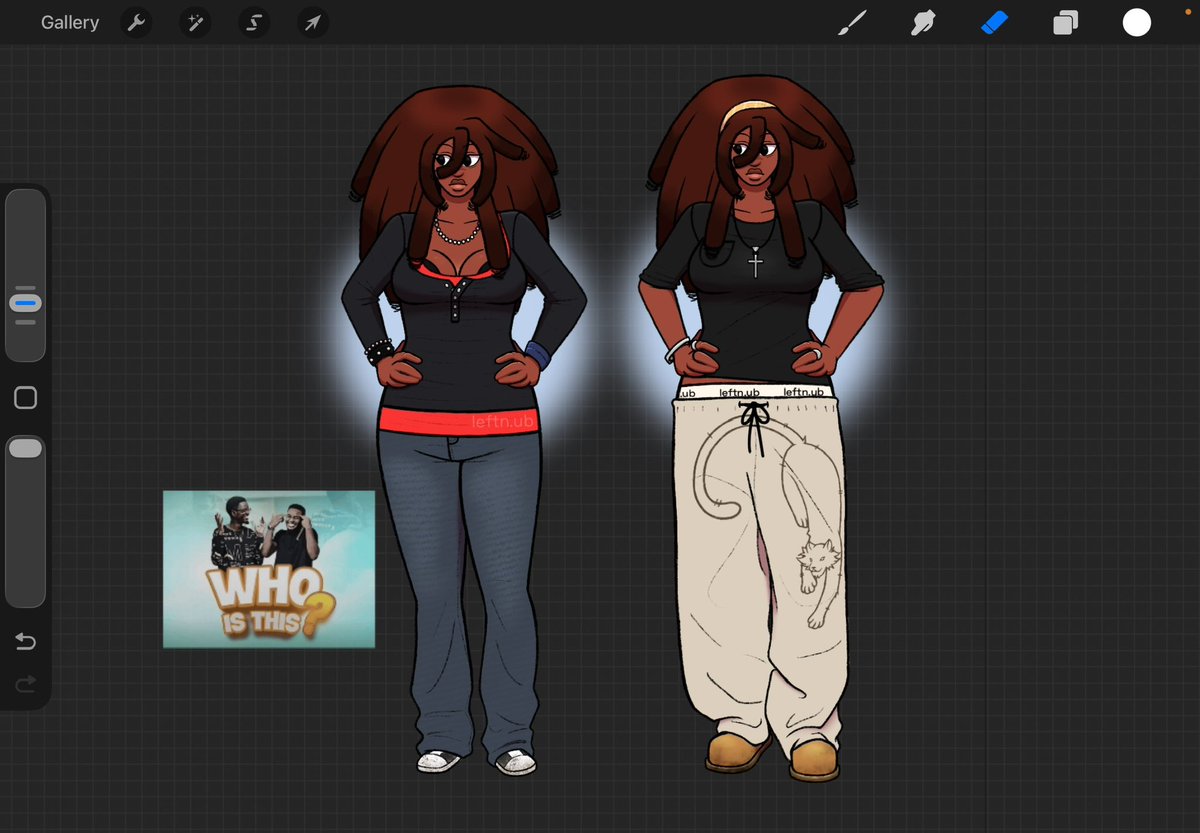Select the Smudge tool
This screenshot has width=1200, height=833.
[x=923, y=23]
